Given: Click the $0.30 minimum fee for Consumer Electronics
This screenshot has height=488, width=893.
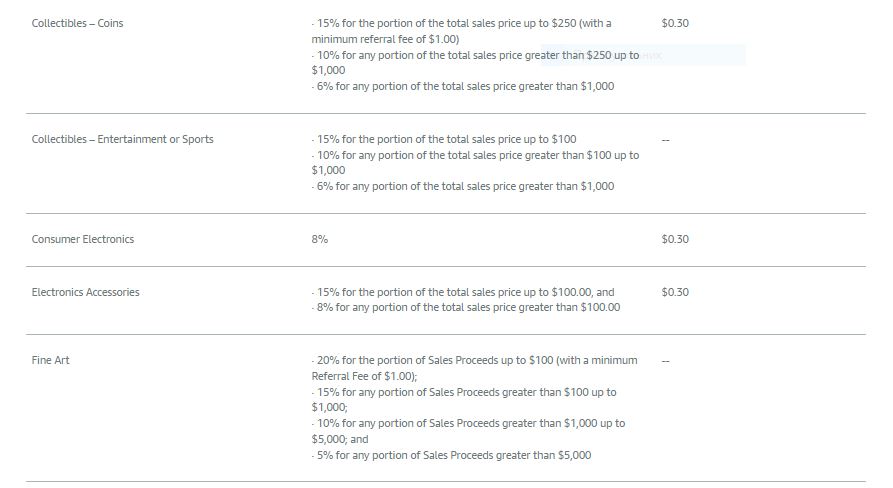Looking at the screenshot, I should pyautogui.click(x=675, y=239).
